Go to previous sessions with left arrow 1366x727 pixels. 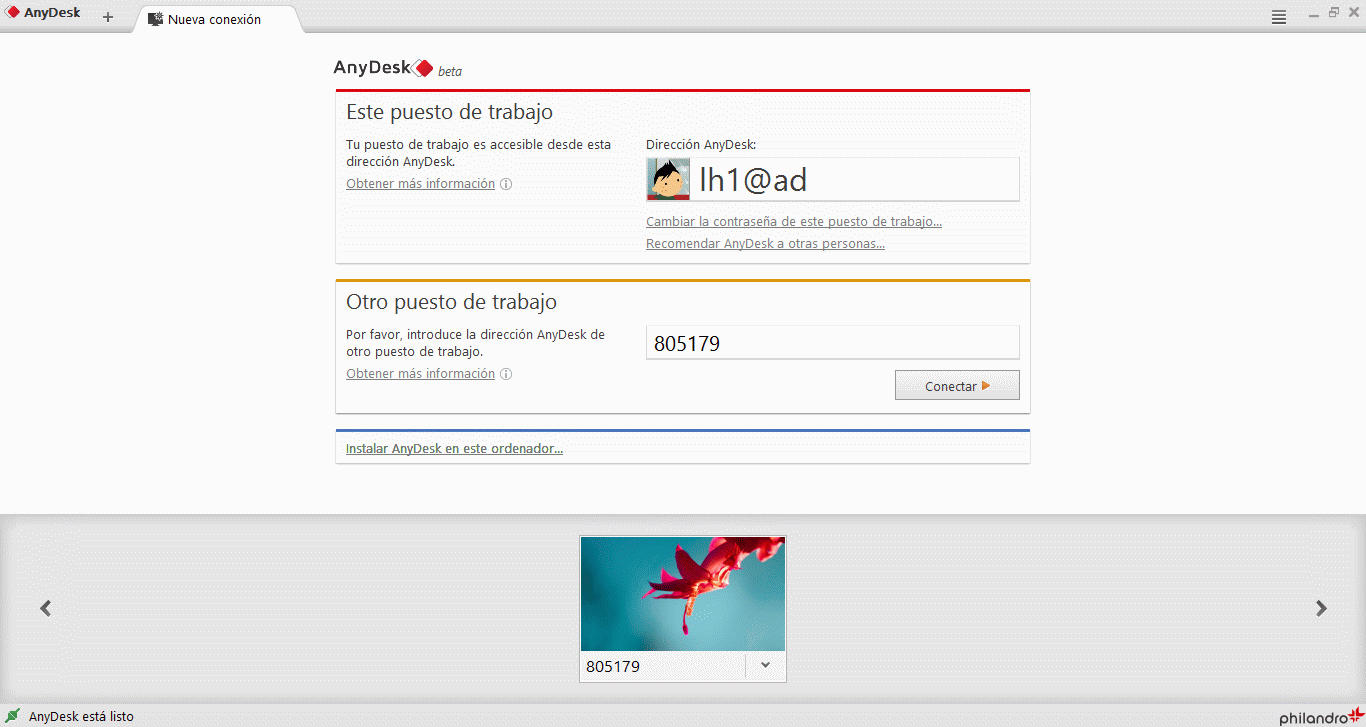[45, 607]
